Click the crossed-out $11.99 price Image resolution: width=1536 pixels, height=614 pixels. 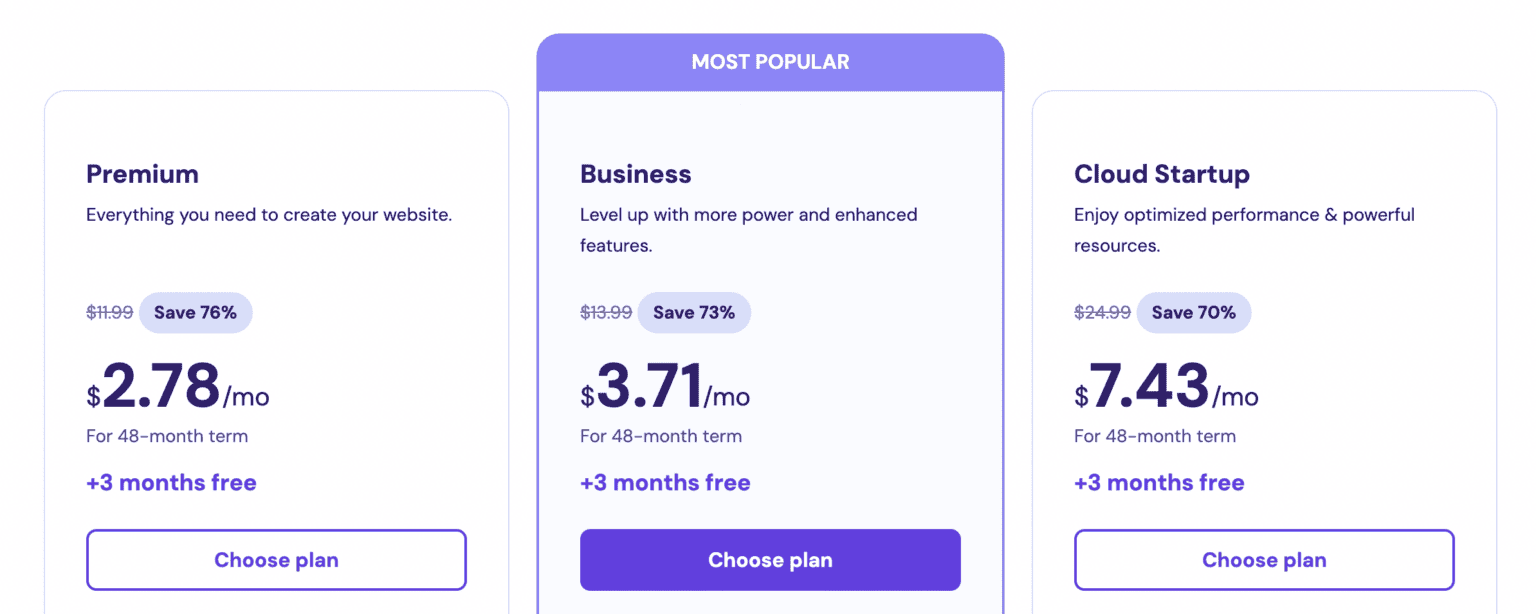click(109, 313)
